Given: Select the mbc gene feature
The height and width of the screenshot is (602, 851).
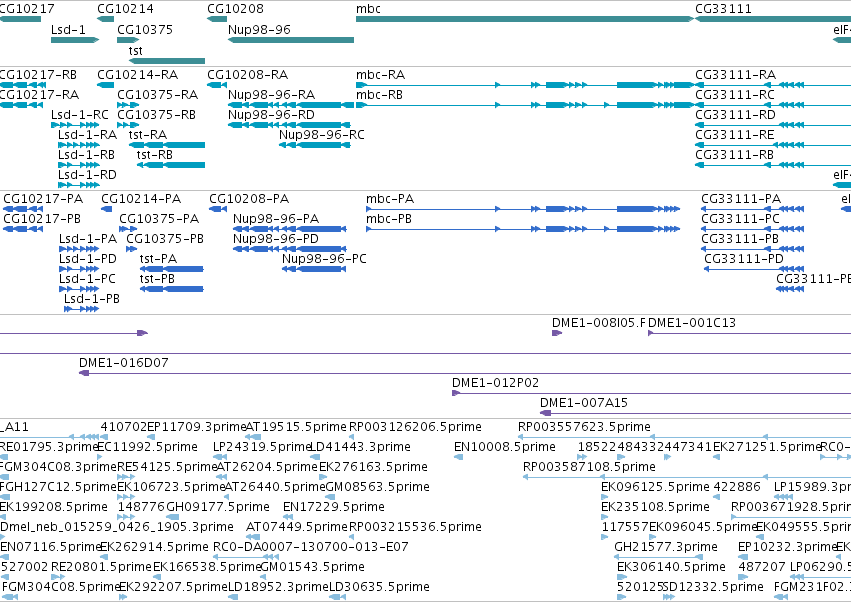Looking at the screenshot, I should 525,19.
